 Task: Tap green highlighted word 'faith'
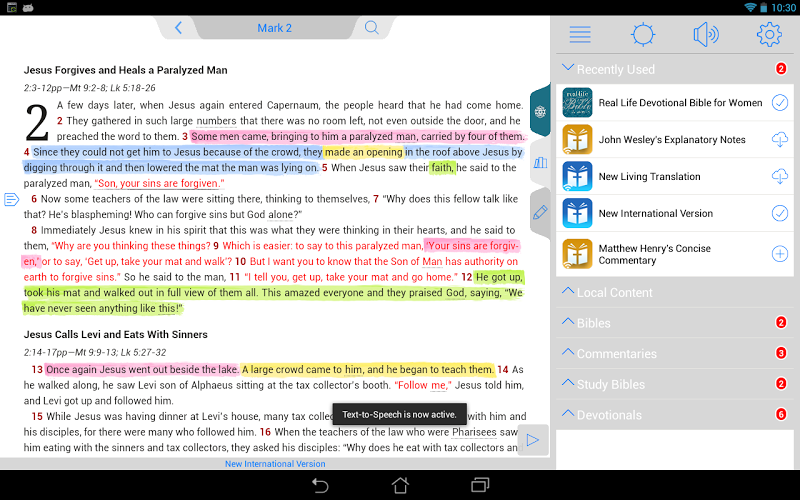[442, 168]
